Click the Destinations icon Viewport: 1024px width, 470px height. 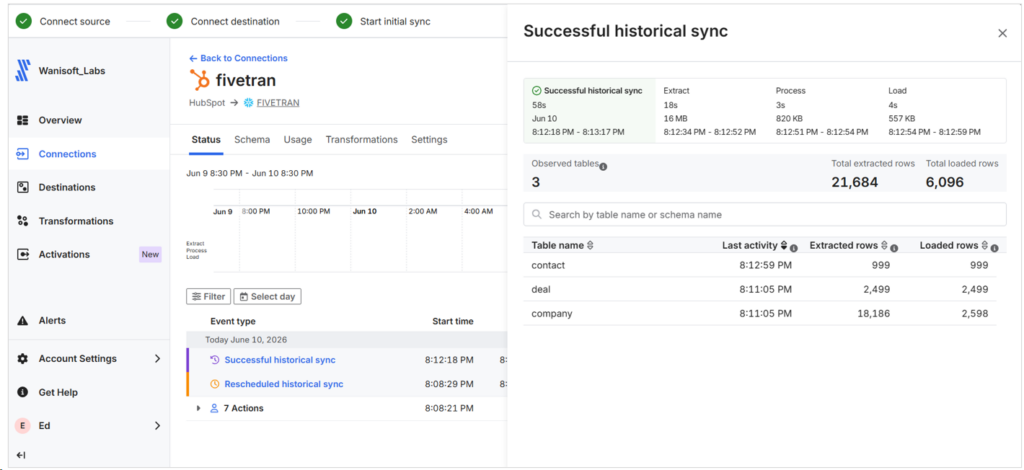23,187
